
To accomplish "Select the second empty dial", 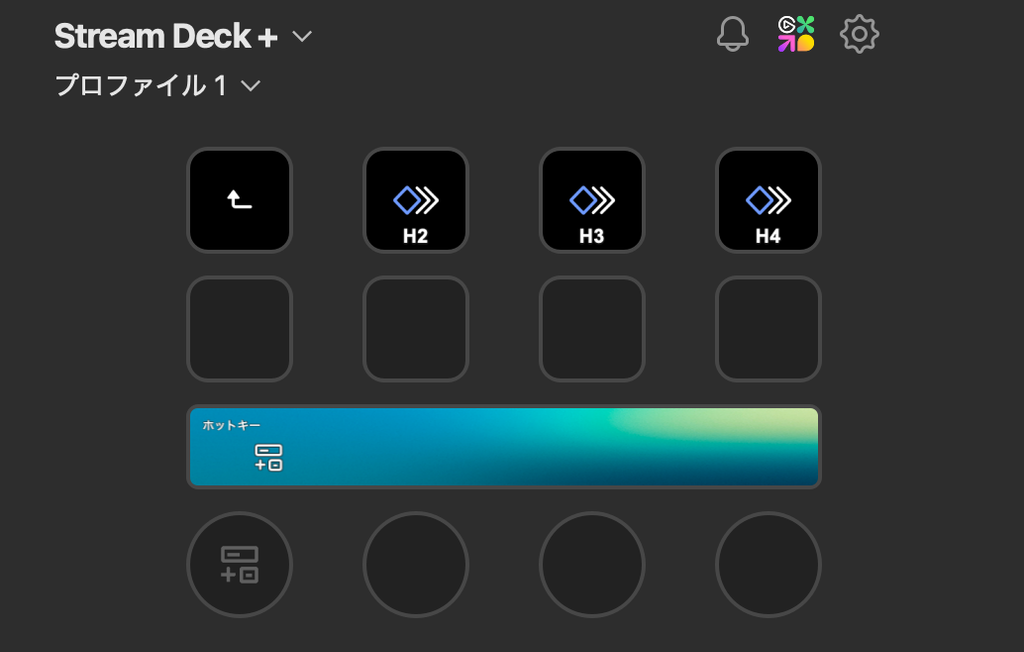I will click(416, 564).
